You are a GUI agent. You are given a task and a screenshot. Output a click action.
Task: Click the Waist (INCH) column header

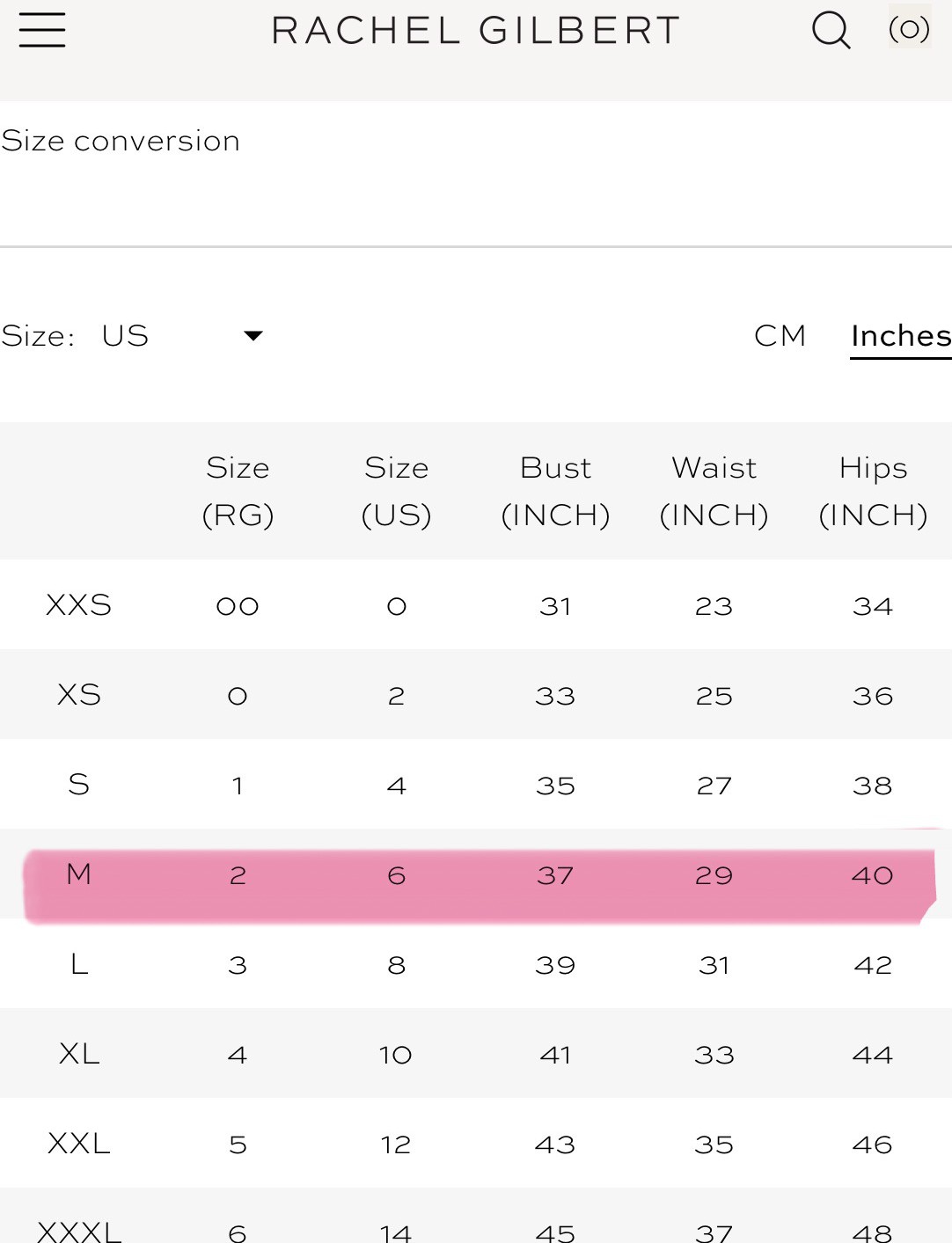pos(714,491)
